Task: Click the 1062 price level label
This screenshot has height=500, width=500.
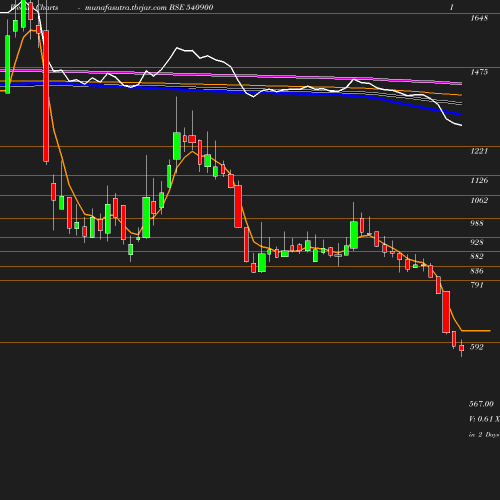Action: [x=479, y=200]
